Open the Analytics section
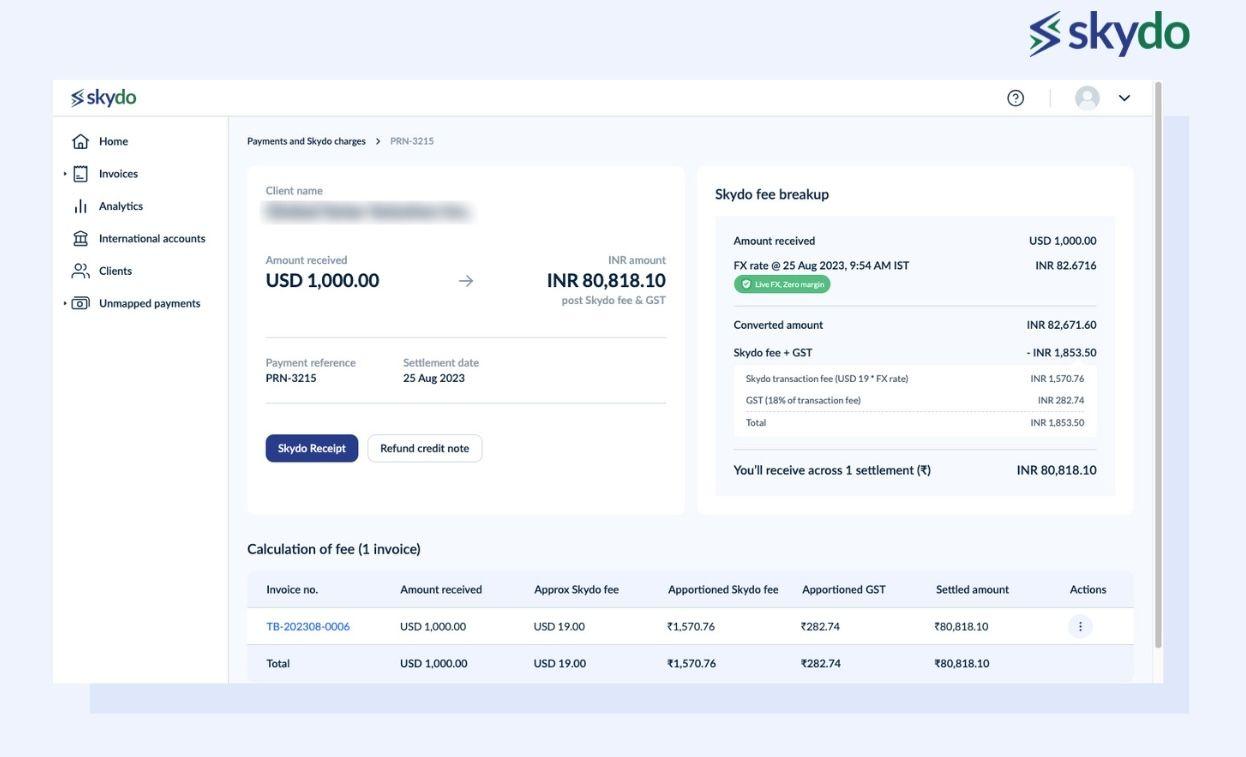 pos(120,204)
